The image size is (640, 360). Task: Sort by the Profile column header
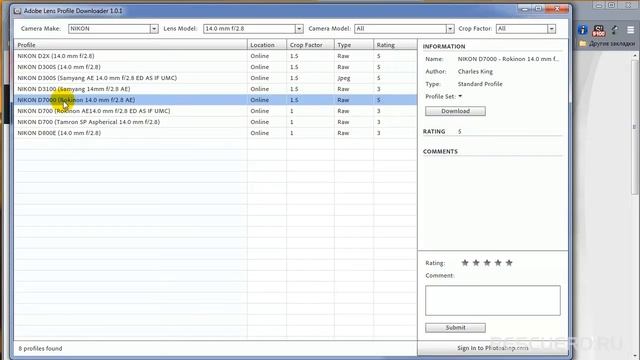[131, 45]
